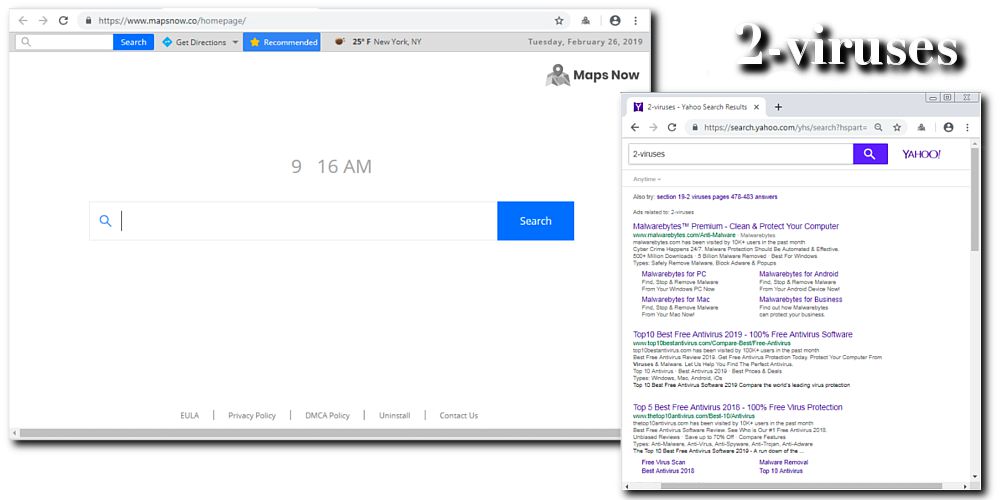Open the EULA link
Viewport: 1000px width, 500px height.
189,416
